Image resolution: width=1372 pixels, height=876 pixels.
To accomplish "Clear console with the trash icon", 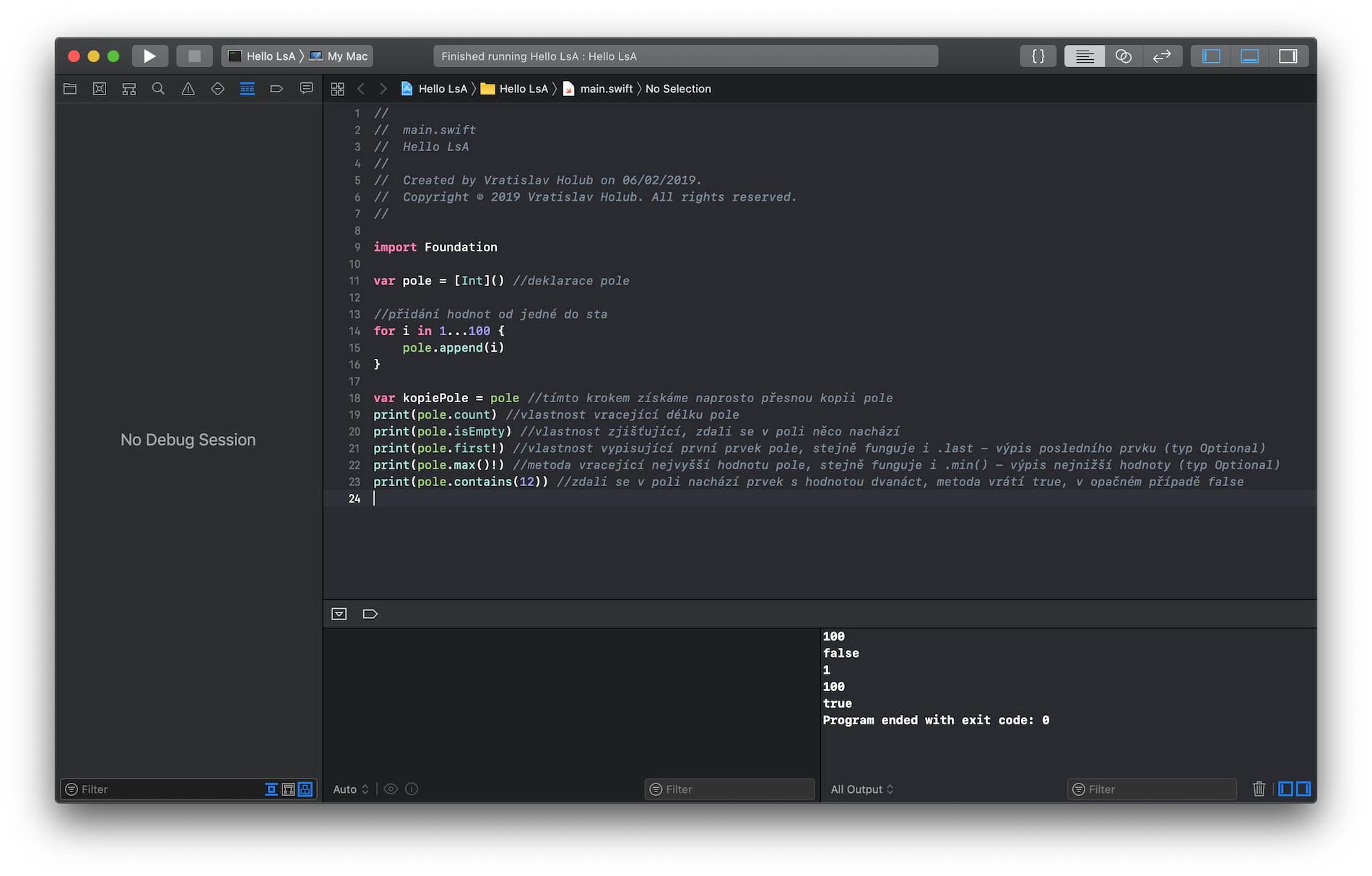I will coord(1259,789).
